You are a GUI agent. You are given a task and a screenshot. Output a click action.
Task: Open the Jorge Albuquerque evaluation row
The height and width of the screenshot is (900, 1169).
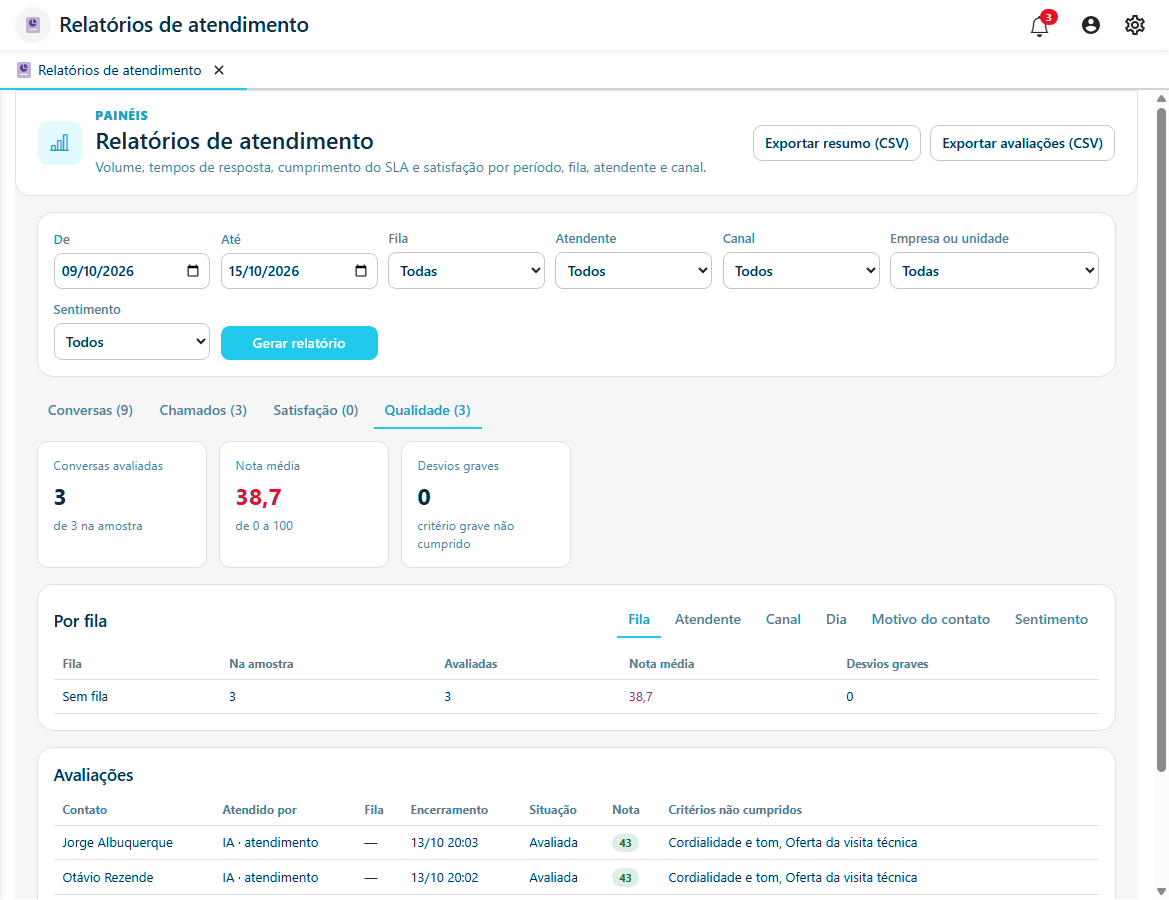click(576, 843)
